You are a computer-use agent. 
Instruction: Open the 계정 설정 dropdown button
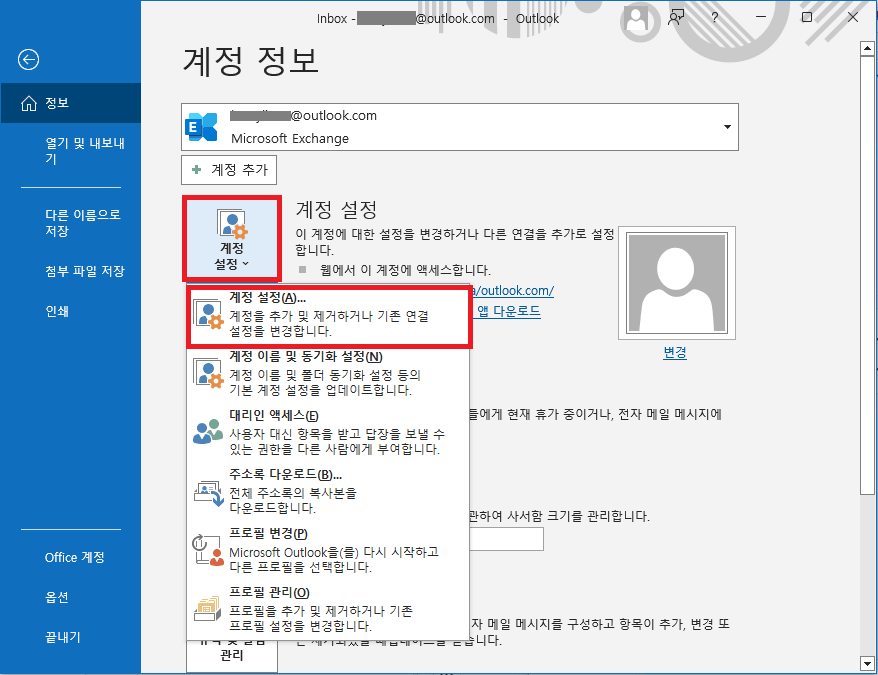click(x=232, y=239)
